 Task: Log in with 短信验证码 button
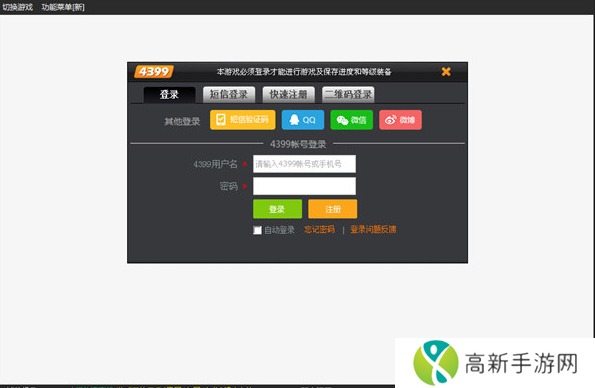click(x=242, y=120)
